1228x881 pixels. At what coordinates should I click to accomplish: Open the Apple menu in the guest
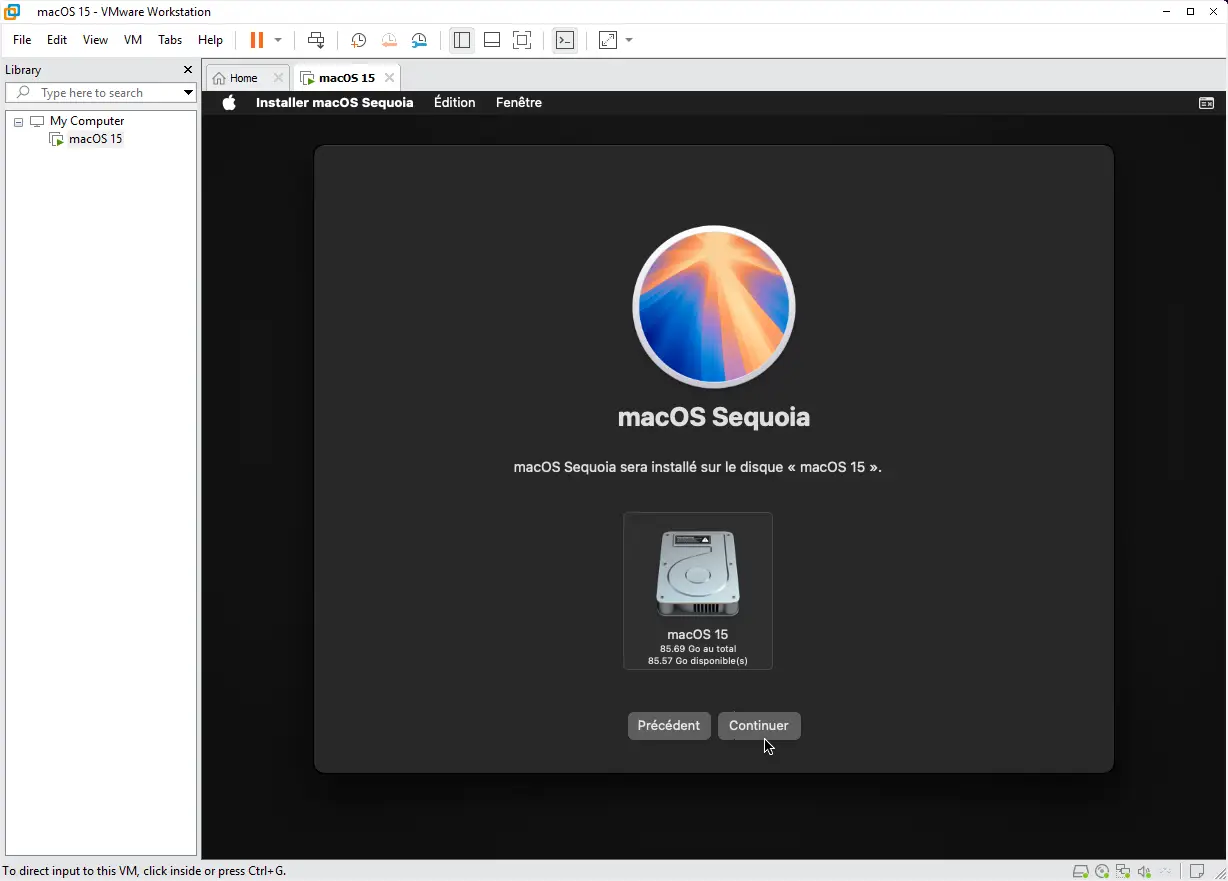click(x=229, y=102)
